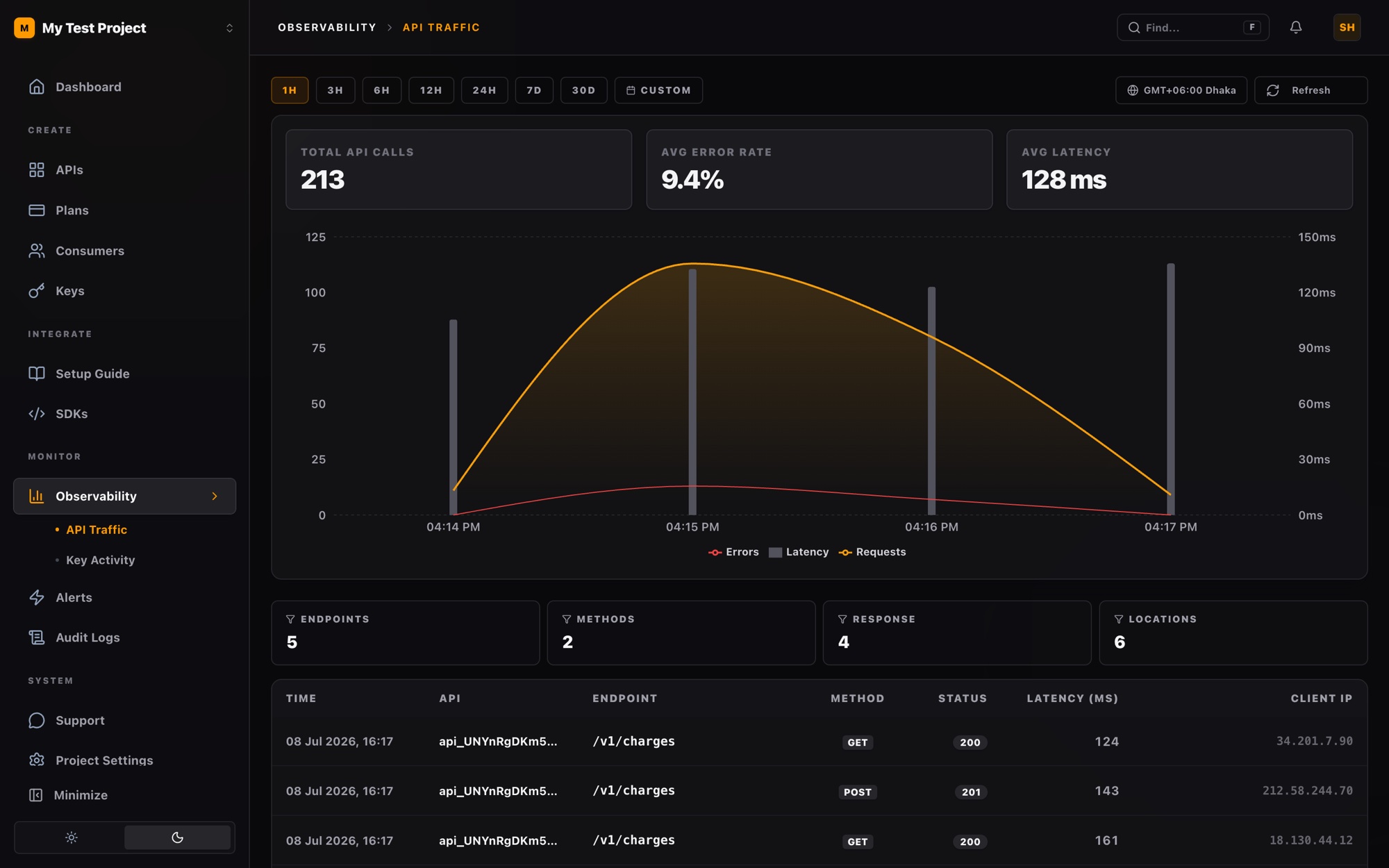Select the 3H time range

pyautogui.click(x=335, y=90)
